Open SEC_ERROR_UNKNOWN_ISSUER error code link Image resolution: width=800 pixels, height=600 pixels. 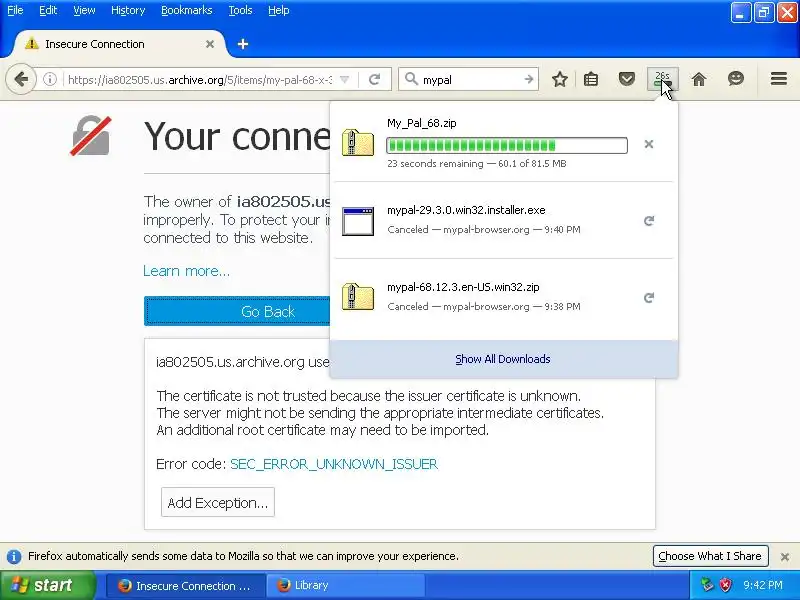tap(334, 464)
